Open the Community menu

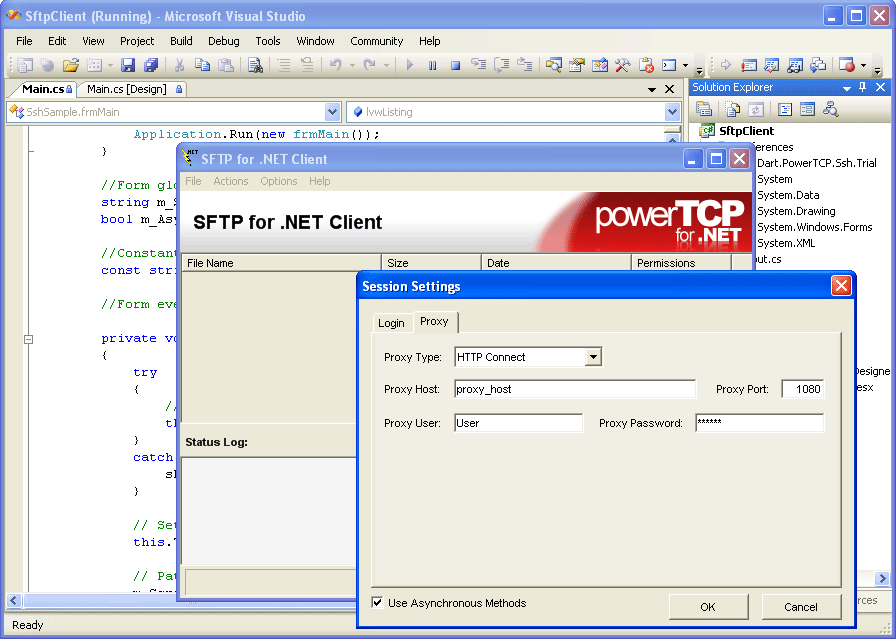tap(377, 41)
